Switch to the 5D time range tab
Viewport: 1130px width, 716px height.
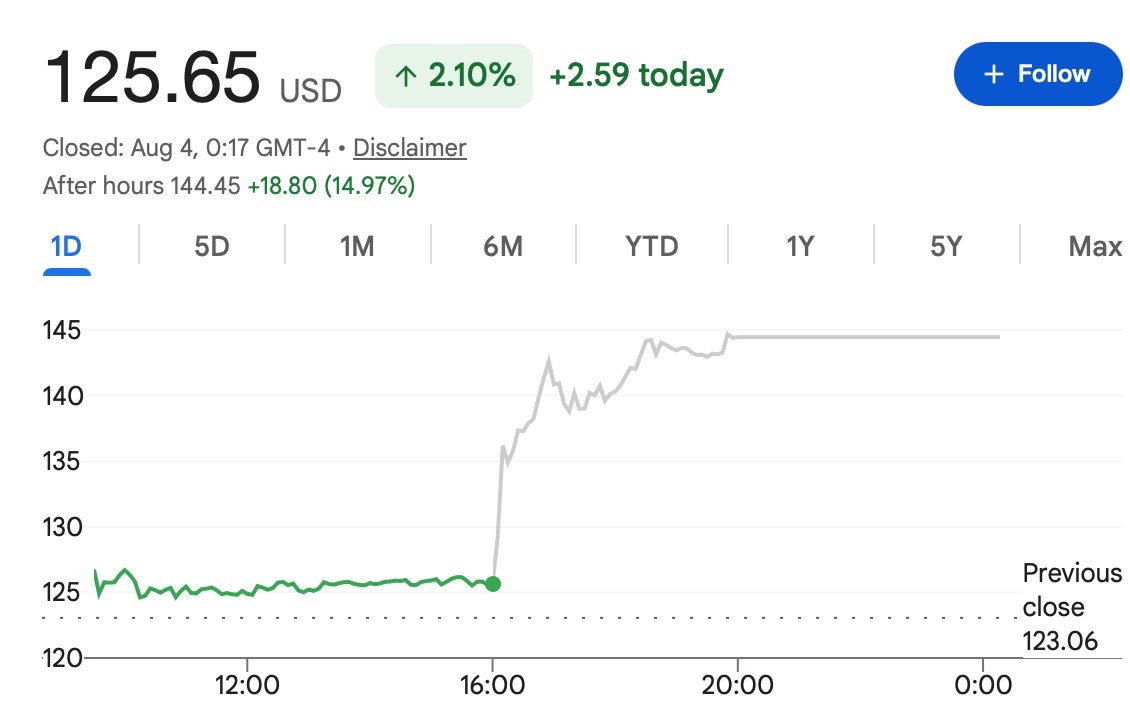coord(212,247)
